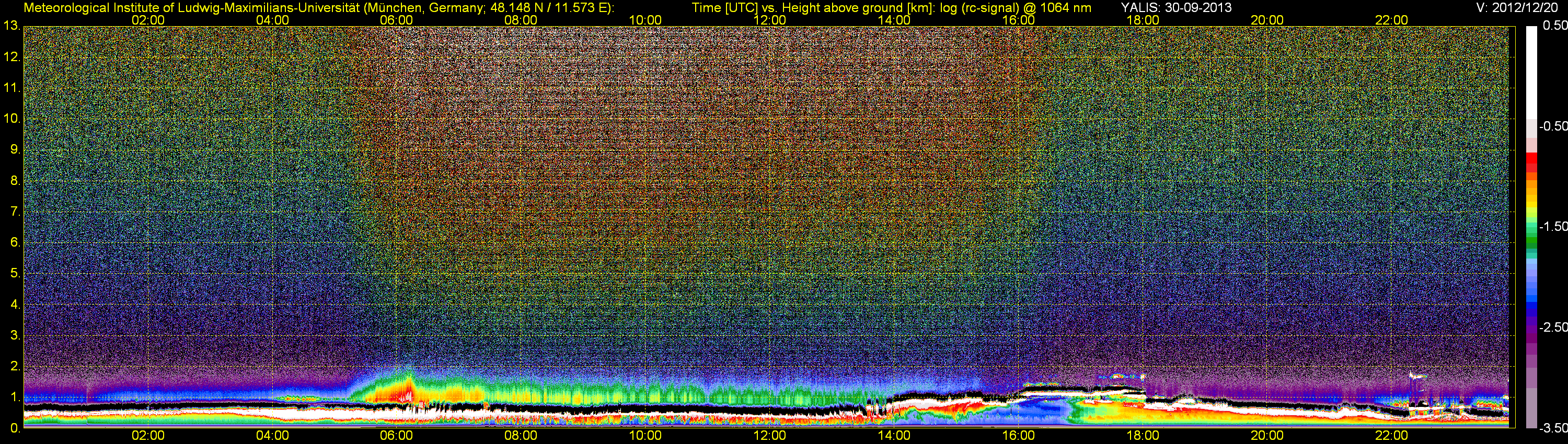
Task: Select the 12 km height axis label
Action: [x=12, y=57]
